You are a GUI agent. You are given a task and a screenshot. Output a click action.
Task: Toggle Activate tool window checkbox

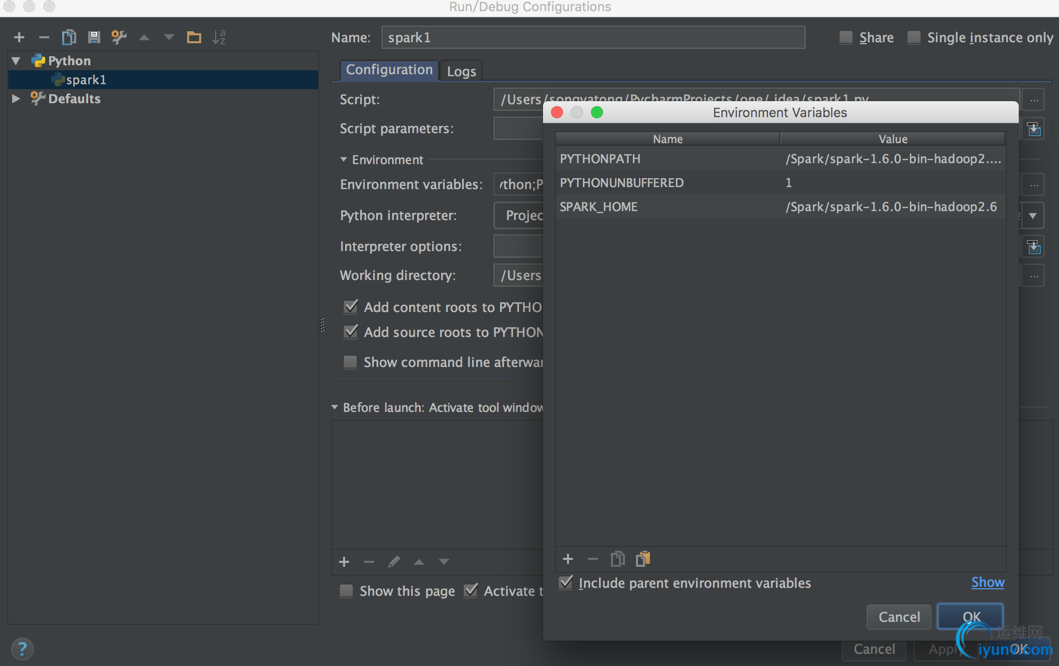pyautogui.click(x=471, y=590)
